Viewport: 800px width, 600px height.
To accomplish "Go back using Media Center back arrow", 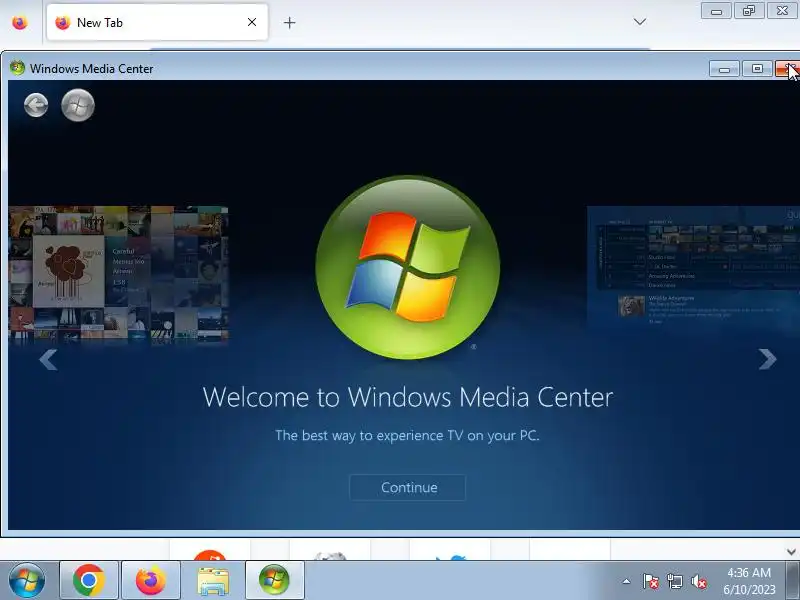I will coord(36,106).
